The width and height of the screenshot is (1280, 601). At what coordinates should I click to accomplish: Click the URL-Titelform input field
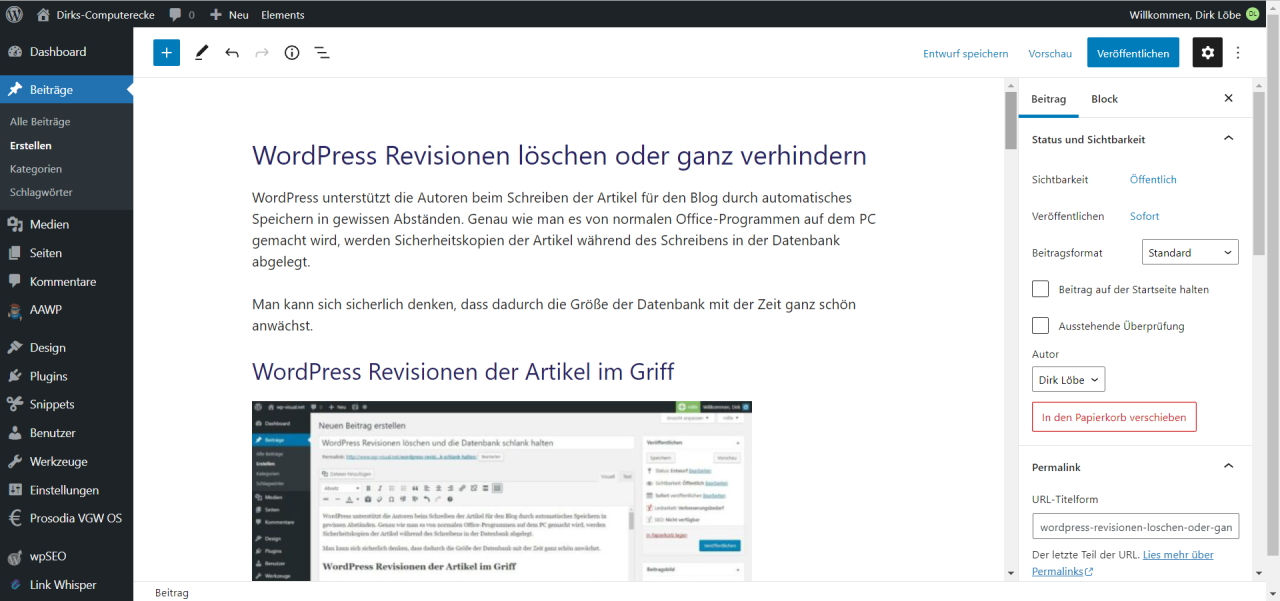(x=1135, y=527)
